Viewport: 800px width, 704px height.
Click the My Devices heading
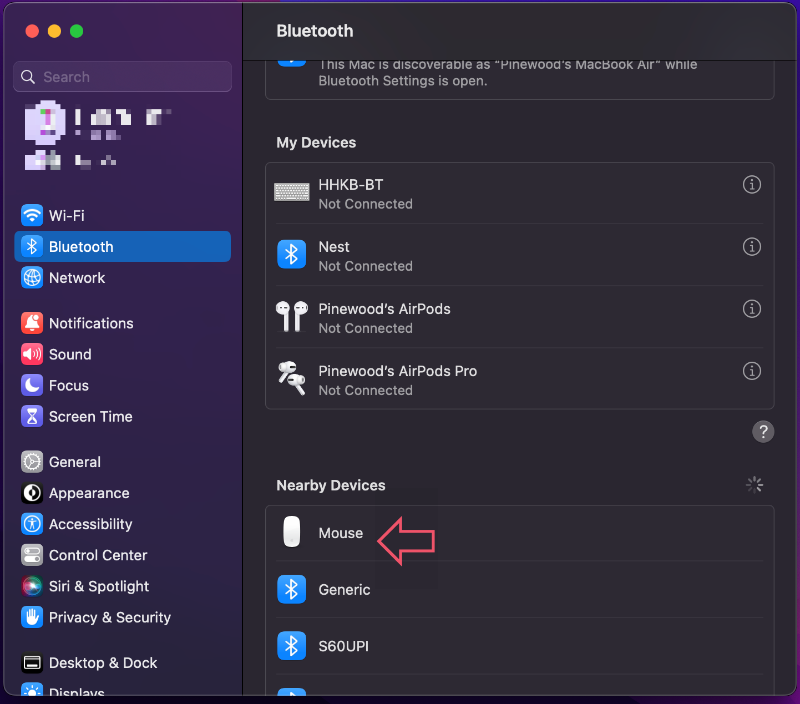click(316, 142)
